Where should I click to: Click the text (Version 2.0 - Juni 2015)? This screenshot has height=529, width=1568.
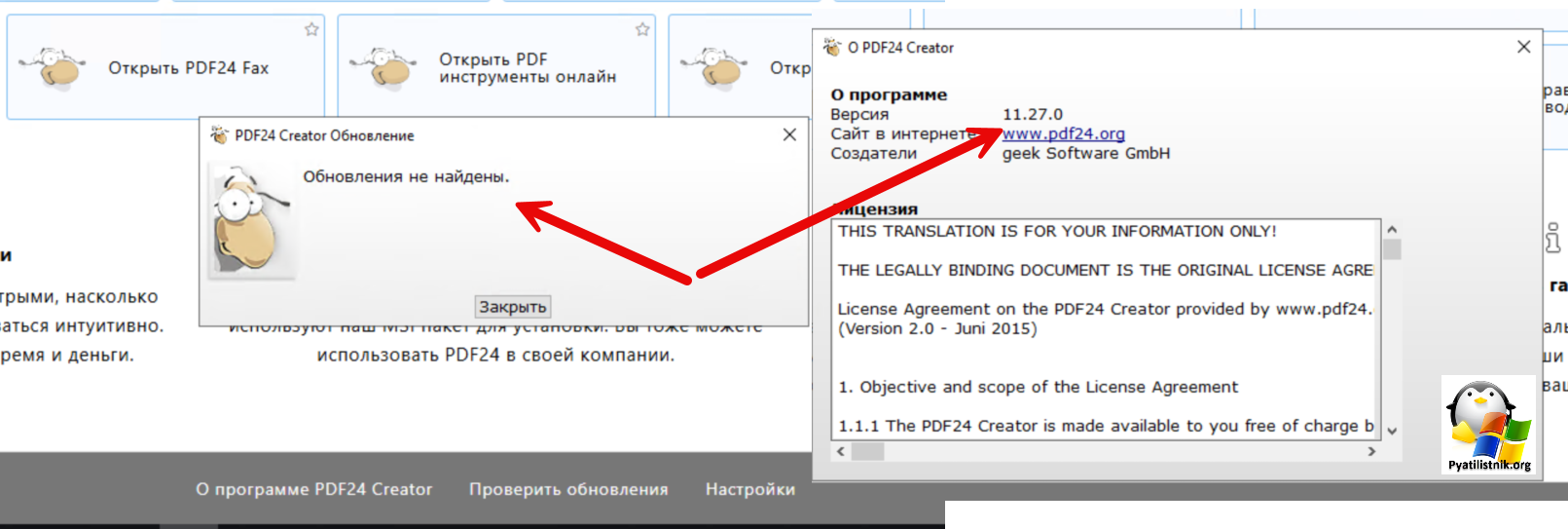[937, 328]
